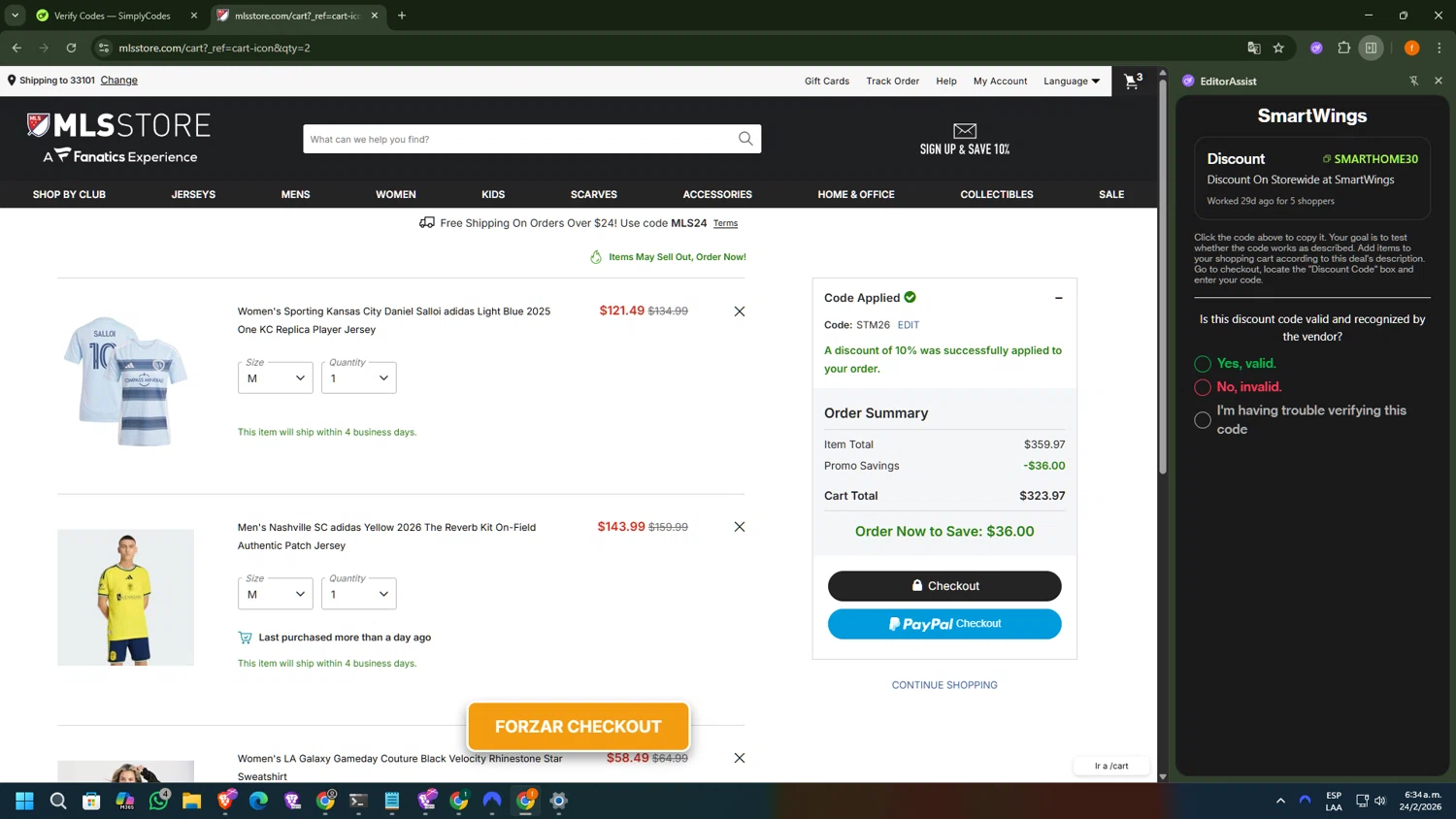This screenshot has height=819, width=1456.
Task: Open the Jerseys menu
Action: pyautogui.click(x=193, y=194)
